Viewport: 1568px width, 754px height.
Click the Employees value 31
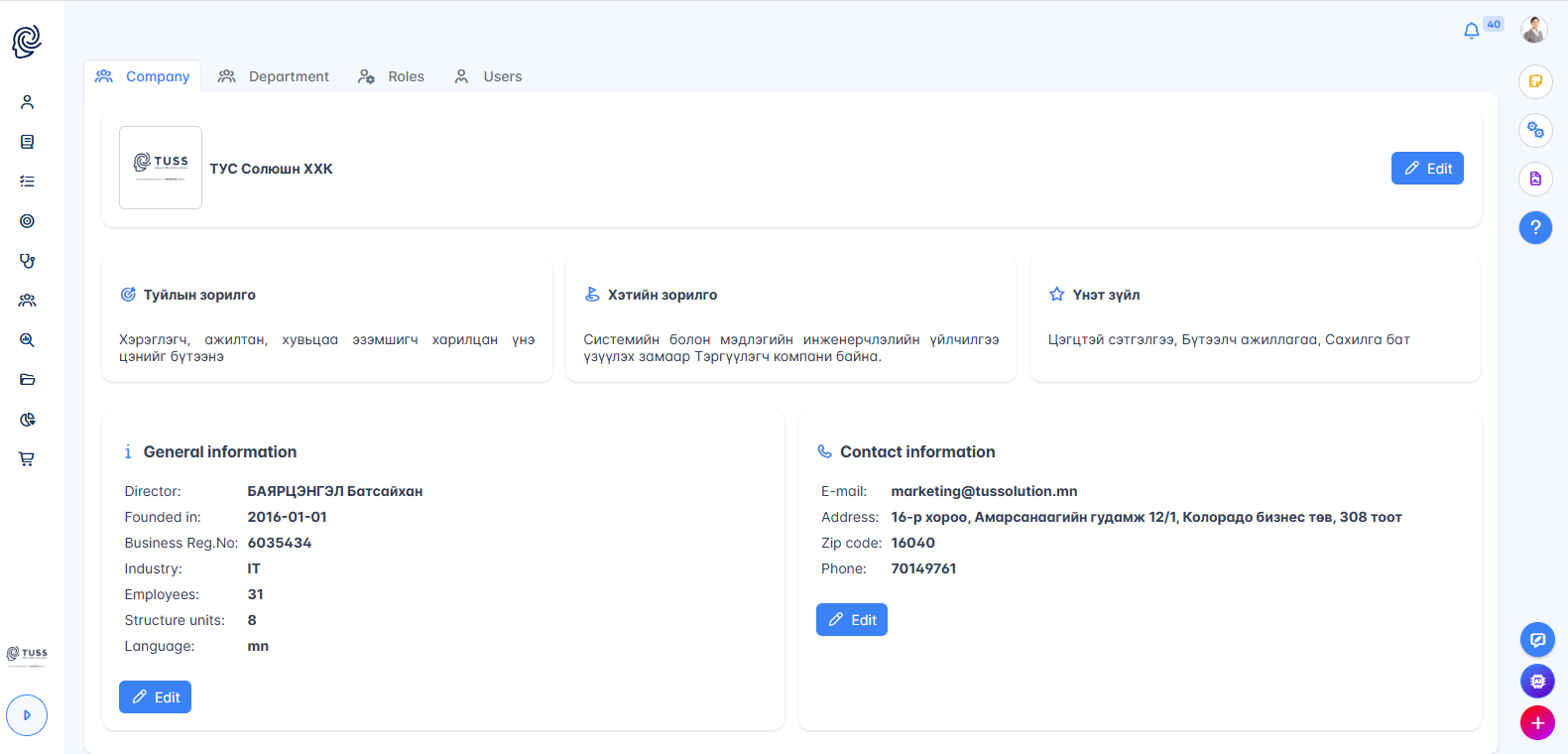(255, 594)
